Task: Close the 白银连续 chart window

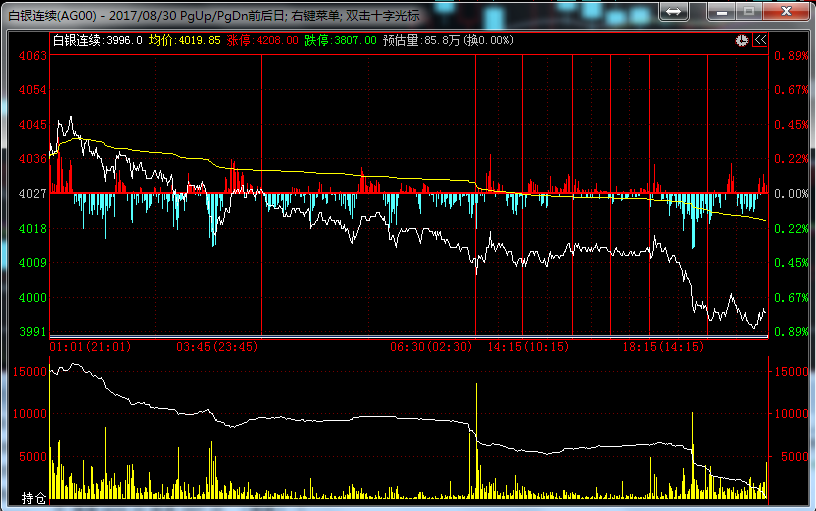Action: [786, 11]
